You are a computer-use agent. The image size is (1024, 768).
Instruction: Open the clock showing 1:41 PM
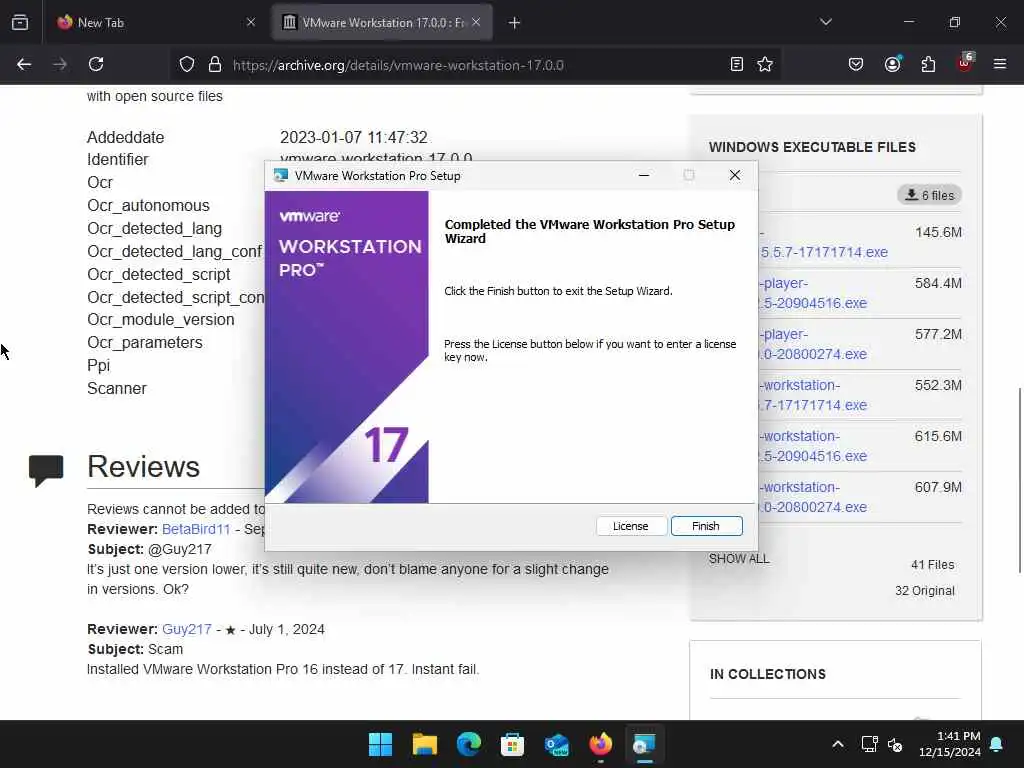(950, 744)
